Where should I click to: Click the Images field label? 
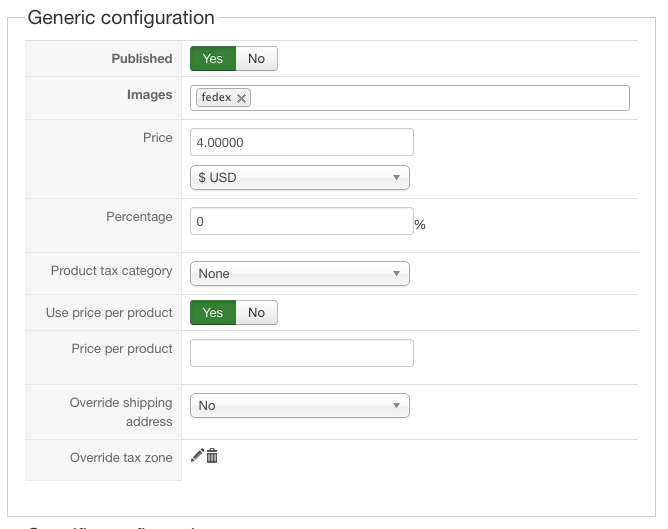click(149, 96)
